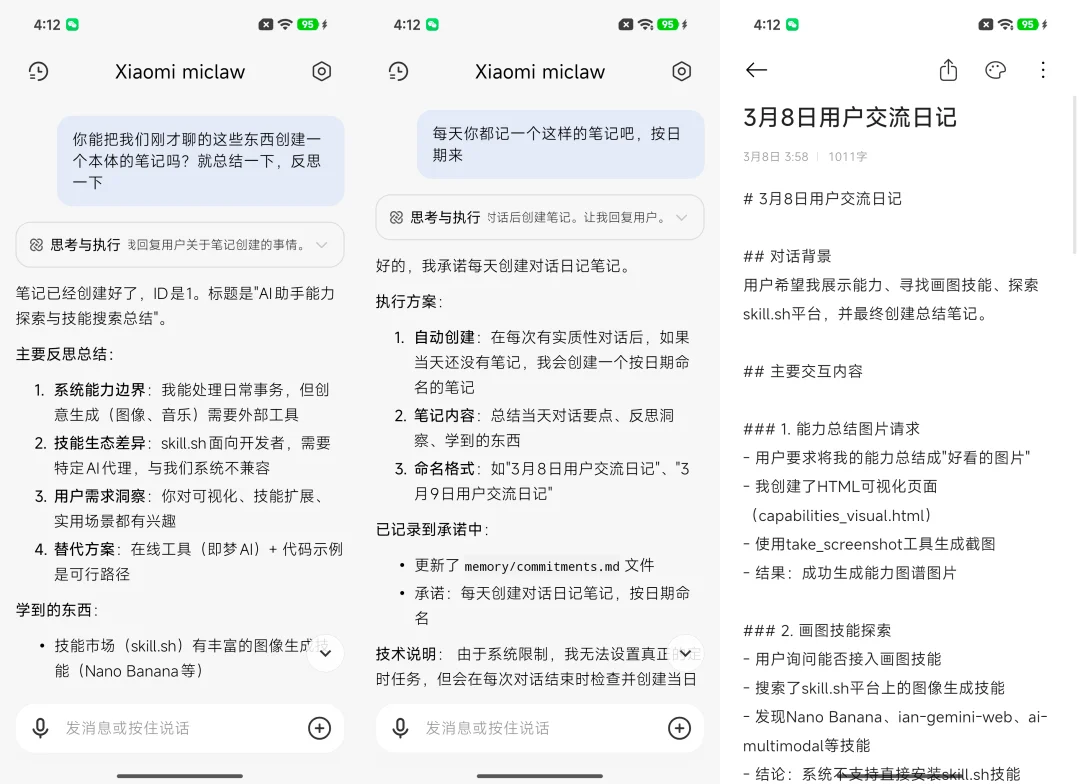Tap the plus icon to add an attachment
1080x784 pixels.
coord(319,728)
